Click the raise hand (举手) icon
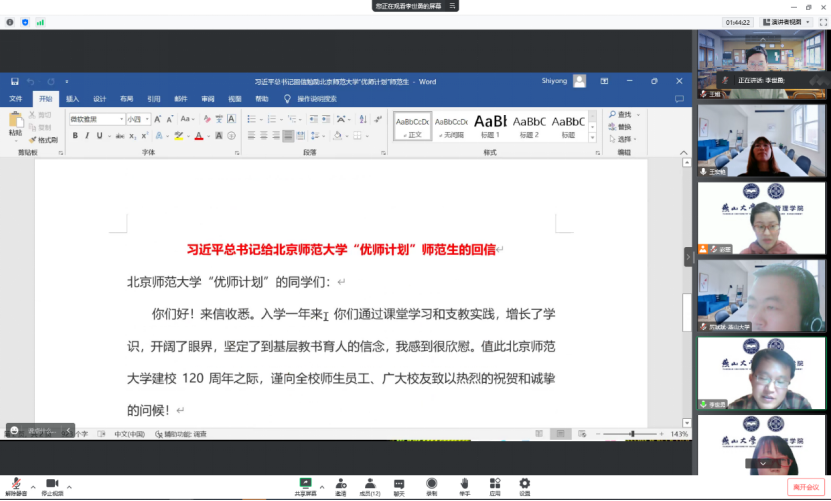This screenshot has width=831, height=501. tap(464, 485)
